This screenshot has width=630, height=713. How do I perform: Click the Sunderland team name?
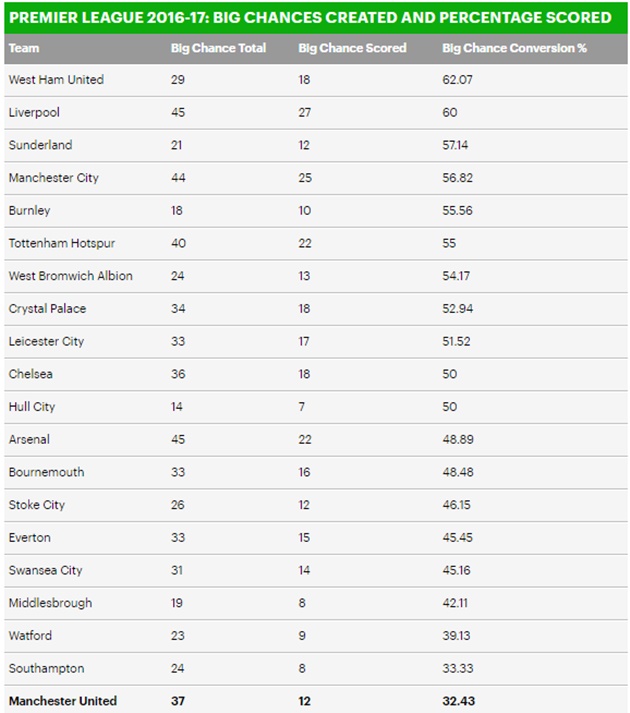click(40, 145)
